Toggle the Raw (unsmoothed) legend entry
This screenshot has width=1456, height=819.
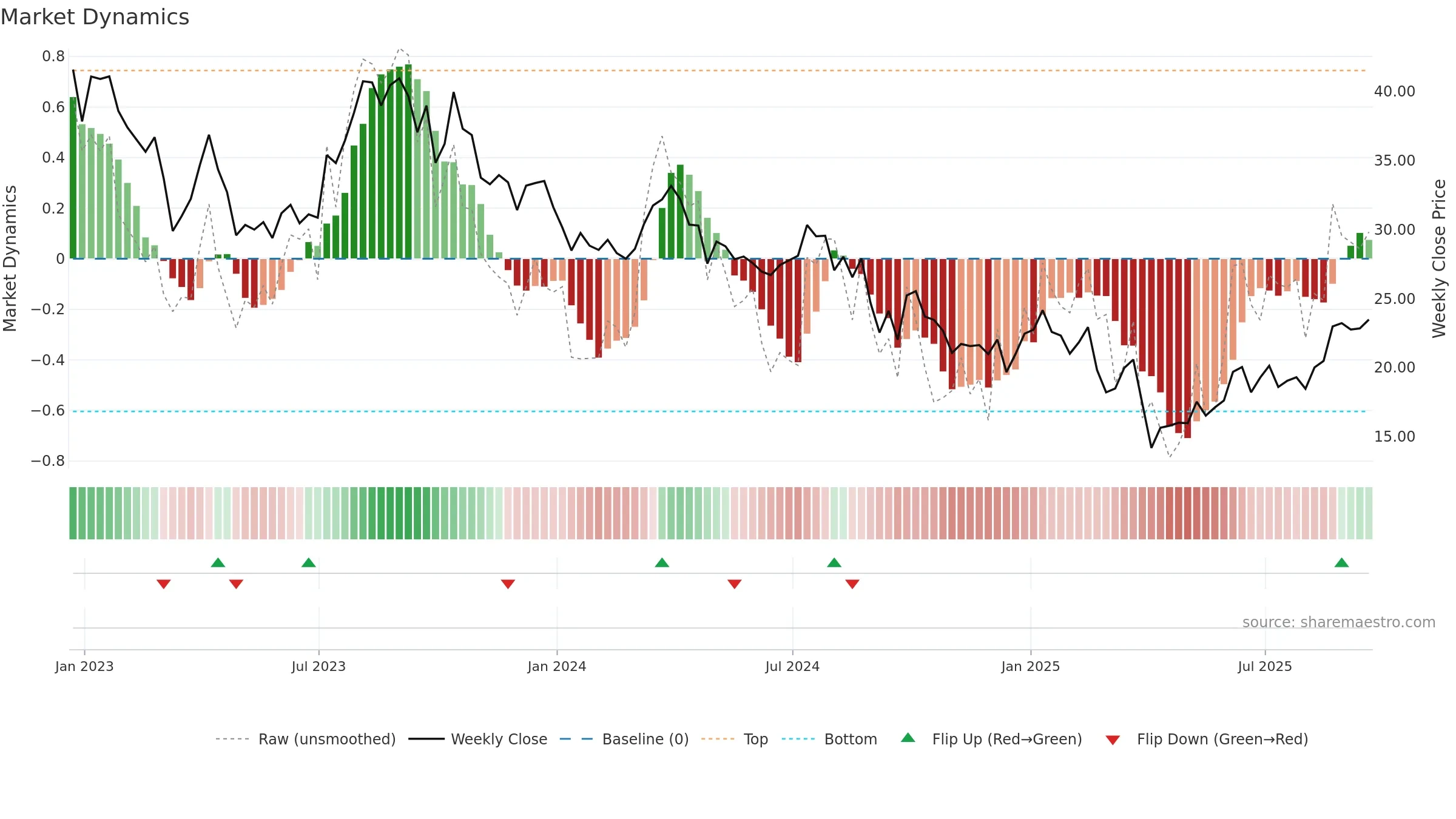(306, 739)
